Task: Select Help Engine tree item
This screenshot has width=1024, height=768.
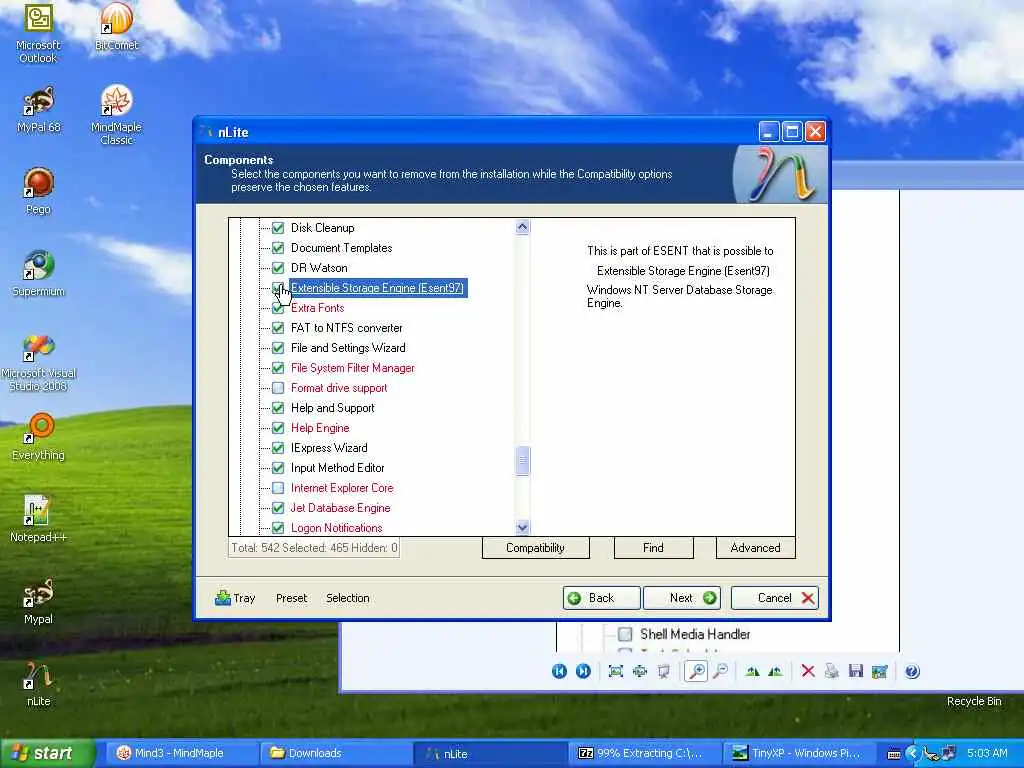Action: point(320,428)
